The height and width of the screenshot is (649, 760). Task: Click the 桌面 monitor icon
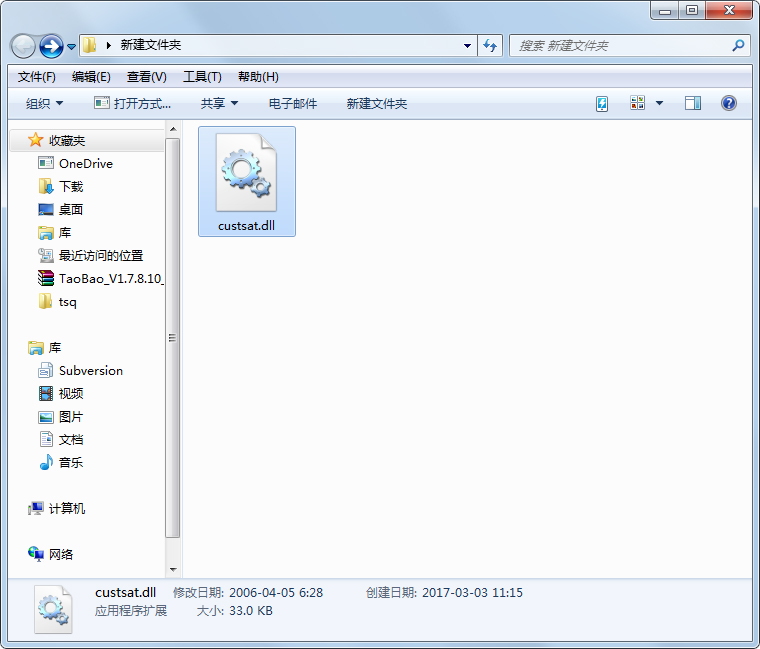click(x=46, y=209)
